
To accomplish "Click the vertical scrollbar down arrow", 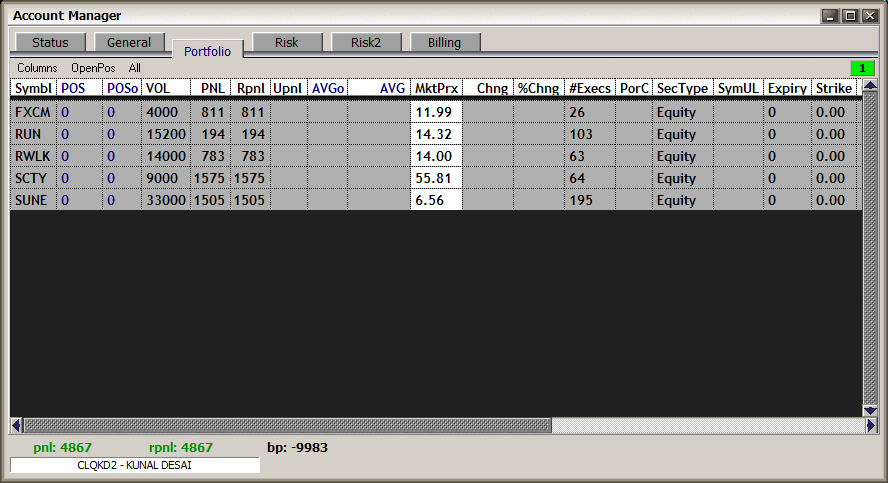I will coord(870,411).
